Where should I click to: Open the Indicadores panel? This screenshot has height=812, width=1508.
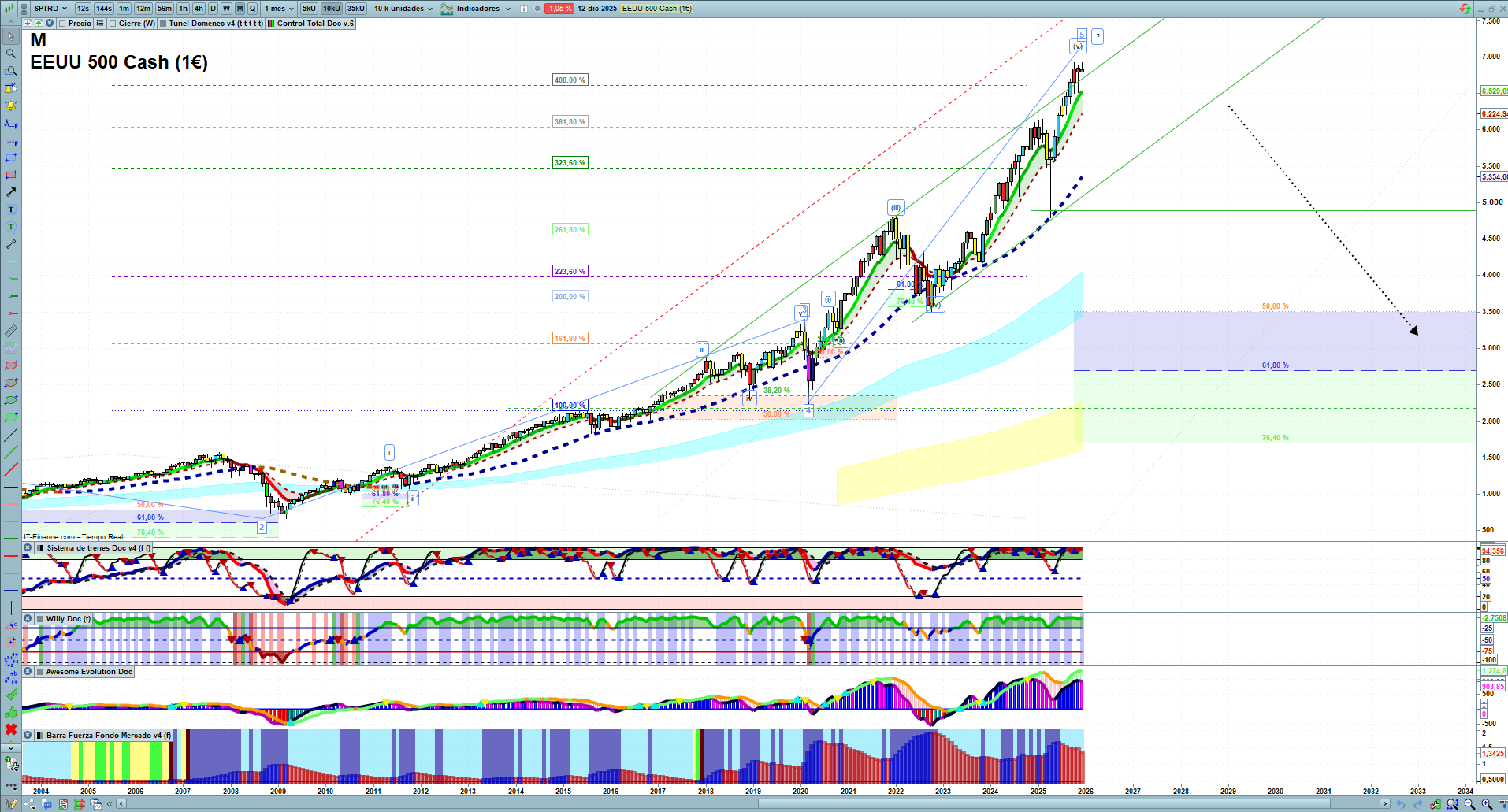[x=470, y=9]
